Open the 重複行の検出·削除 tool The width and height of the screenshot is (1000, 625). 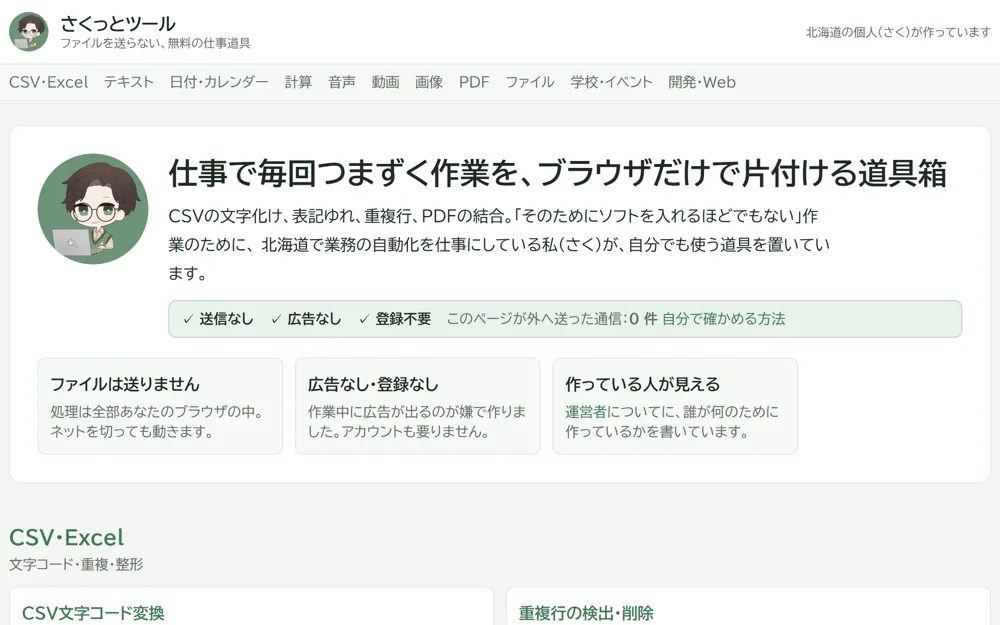586,613
